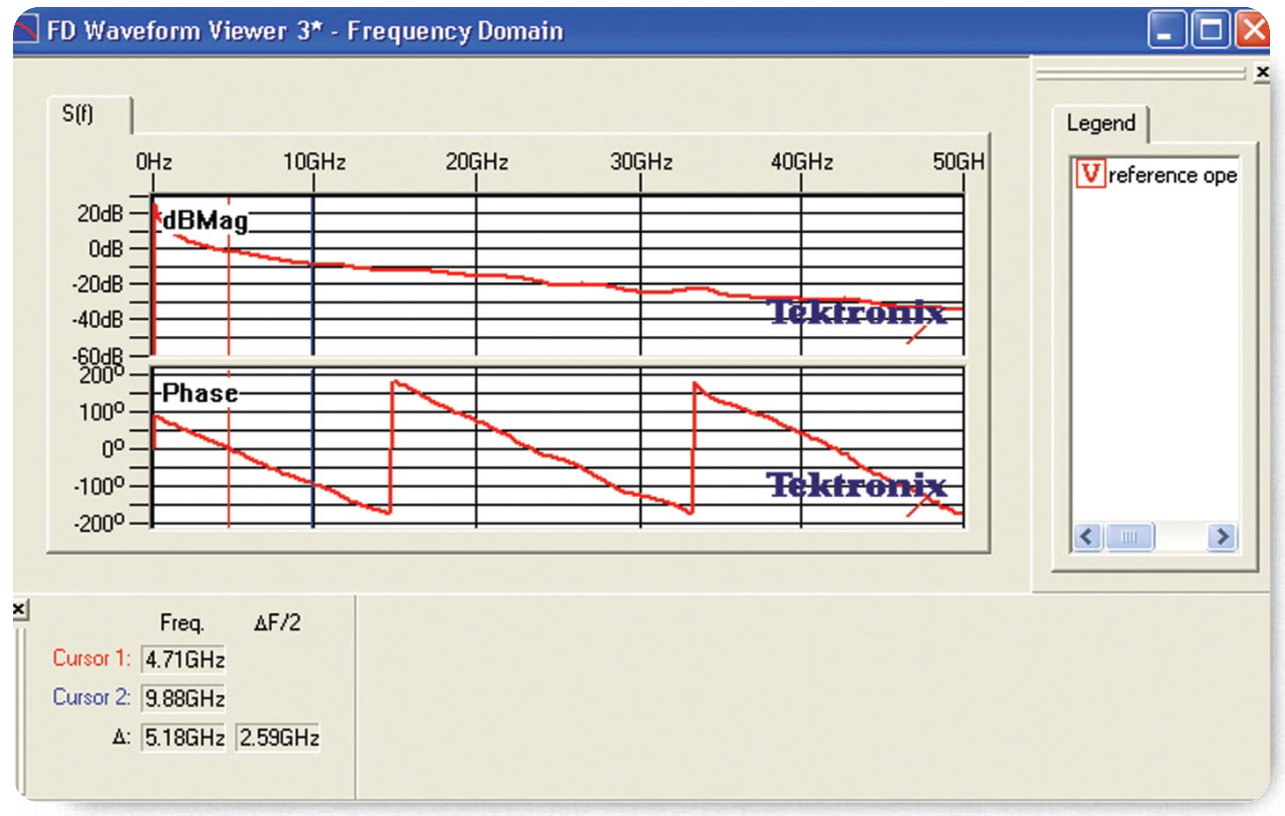The height and width of the screenshot is (816, 1285).
Task: Click the delta 5.18GHz field
Action: [x=183, y=739]
